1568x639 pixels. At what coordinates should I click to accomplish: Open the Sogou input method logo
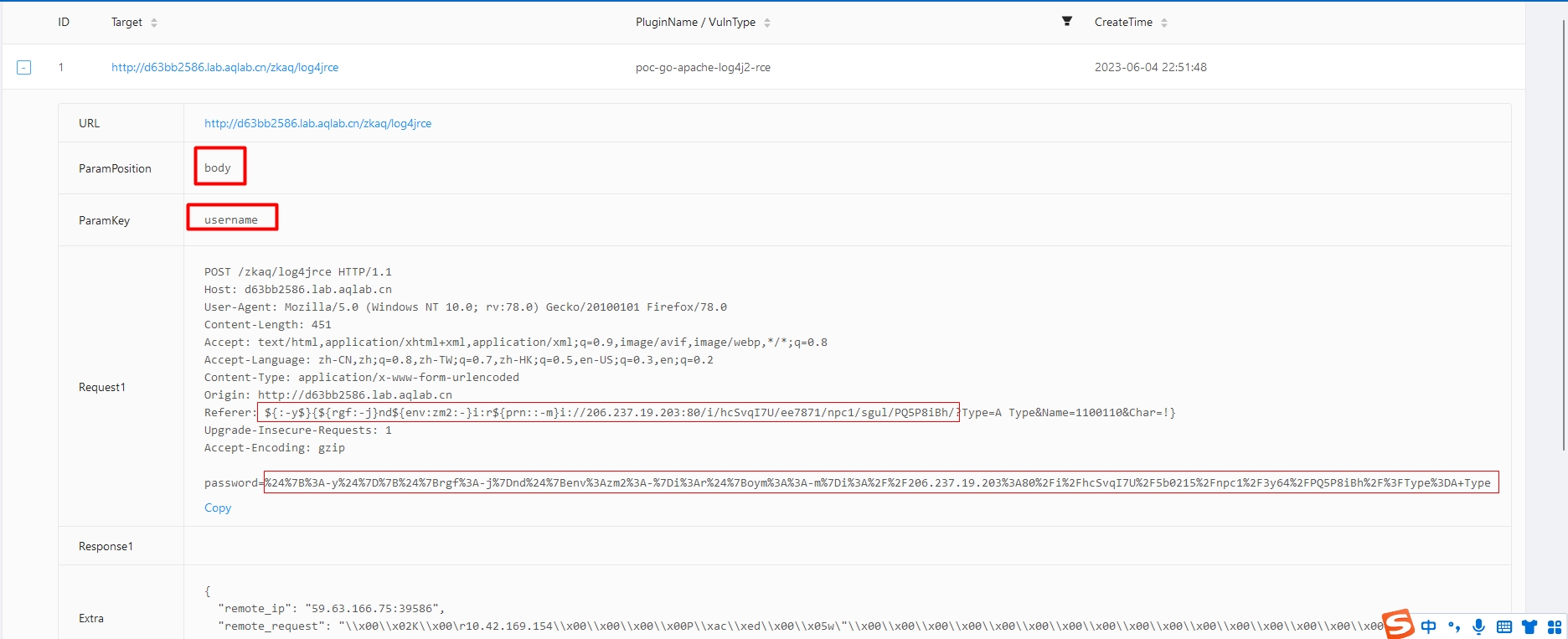pyautogui.click(x=1398, y=624)
